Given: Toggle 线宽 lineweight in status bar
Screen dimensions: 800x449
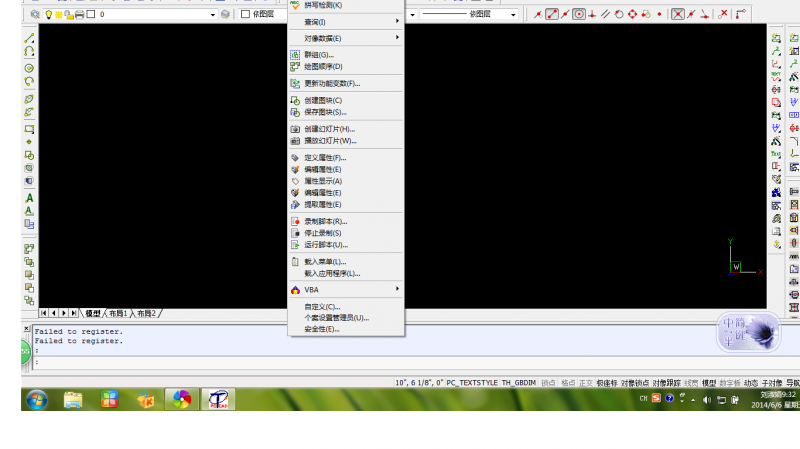Looking at the screenshot, I should tap(691, 383).
